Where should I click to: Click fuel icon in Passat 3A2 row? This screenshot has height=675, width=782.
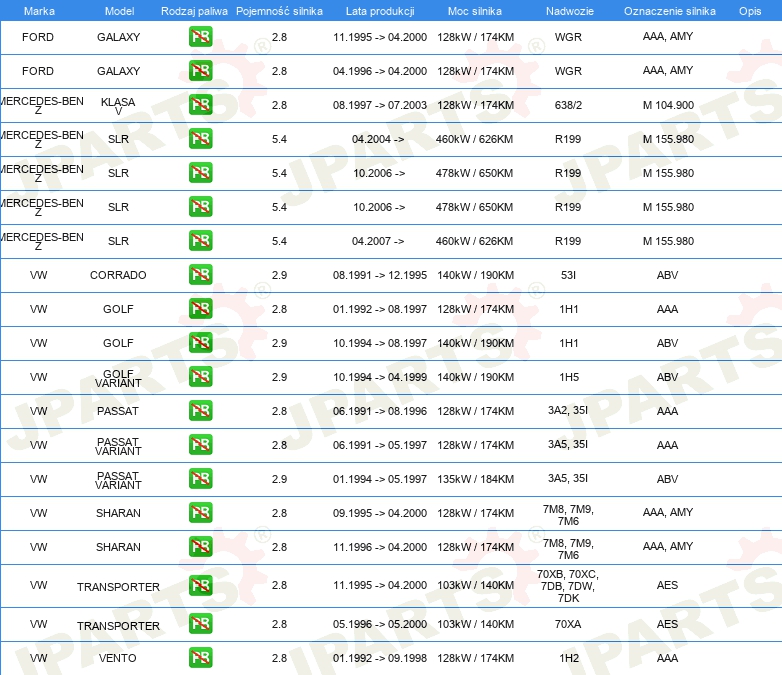click(200, 411)
